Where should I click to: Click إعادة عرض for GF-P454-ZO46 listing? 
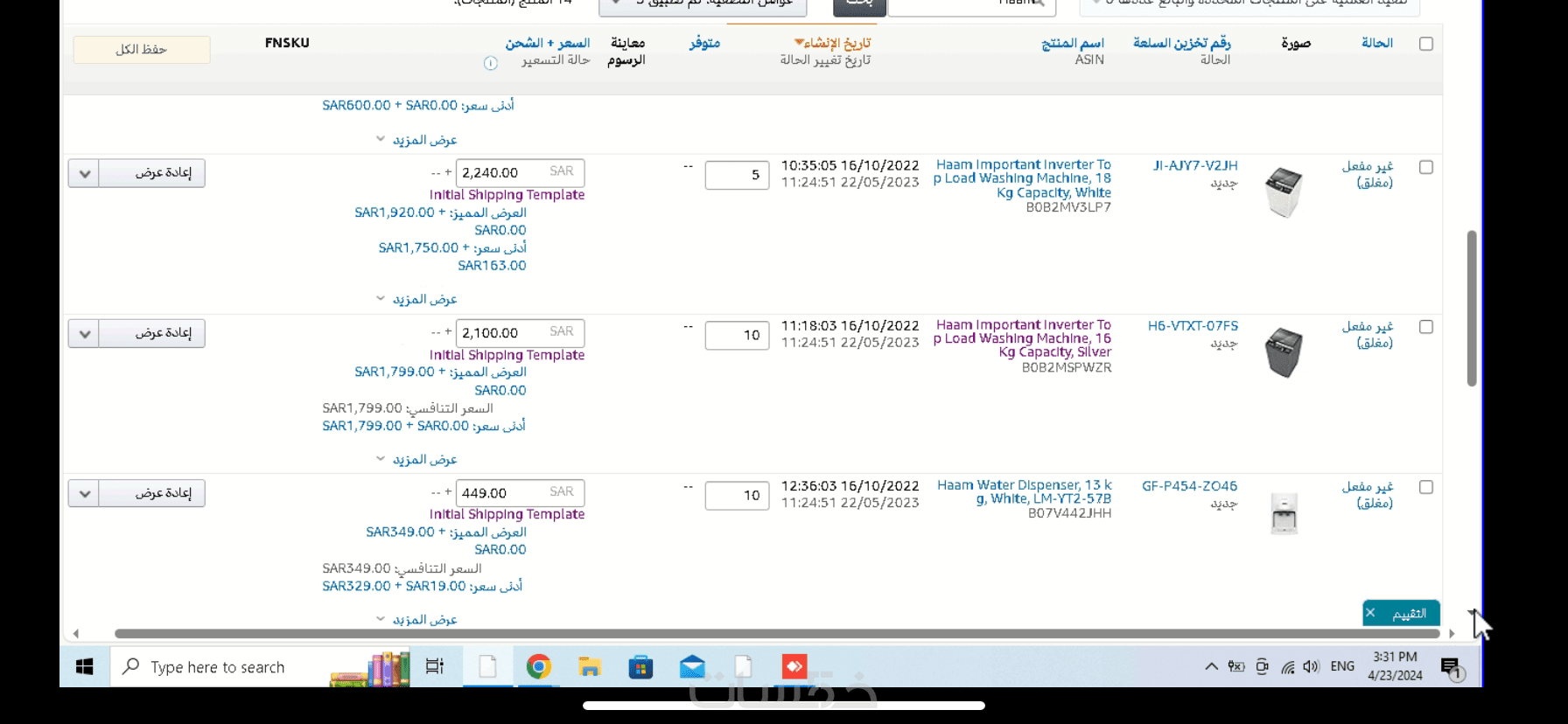point(152,493)
